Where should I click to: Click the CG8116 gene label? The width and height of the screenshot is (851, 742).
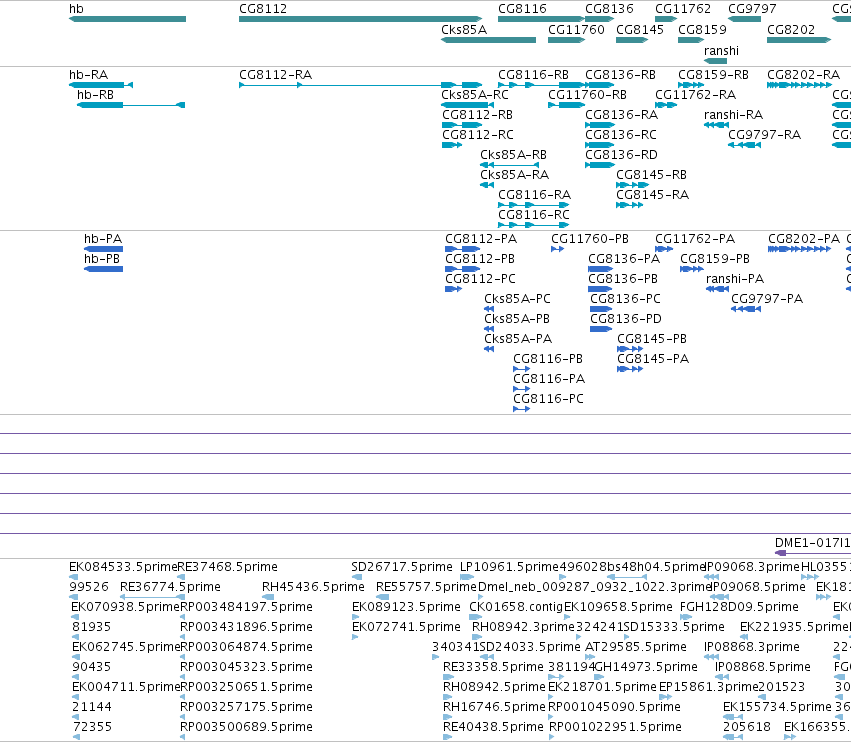(522, 9)
